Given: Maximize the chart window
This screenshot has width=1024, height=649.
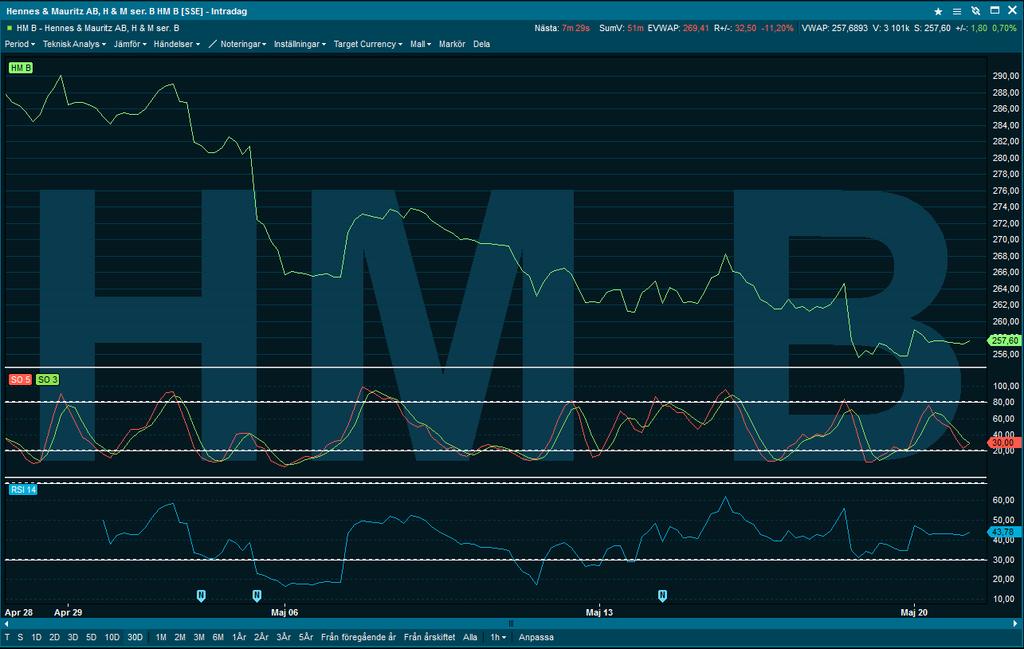Looking at the screenshot, I should 995,10.
